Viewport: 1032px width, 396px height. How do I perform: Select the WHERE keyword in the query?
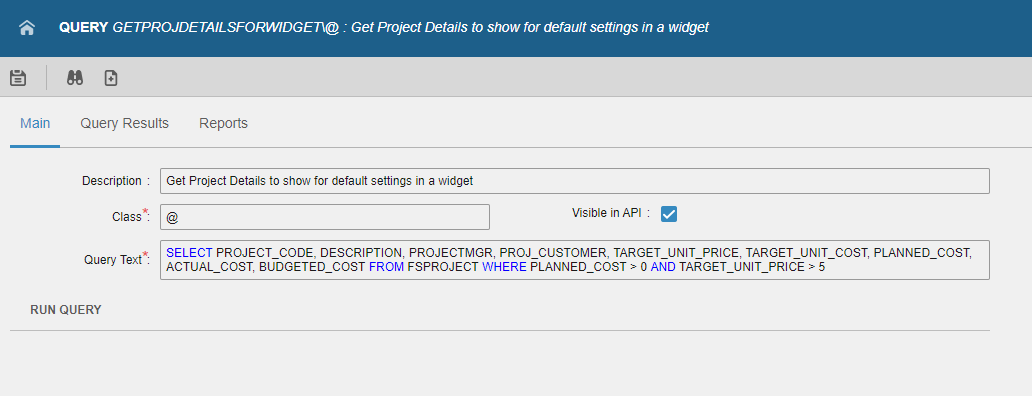pos(505,267)
